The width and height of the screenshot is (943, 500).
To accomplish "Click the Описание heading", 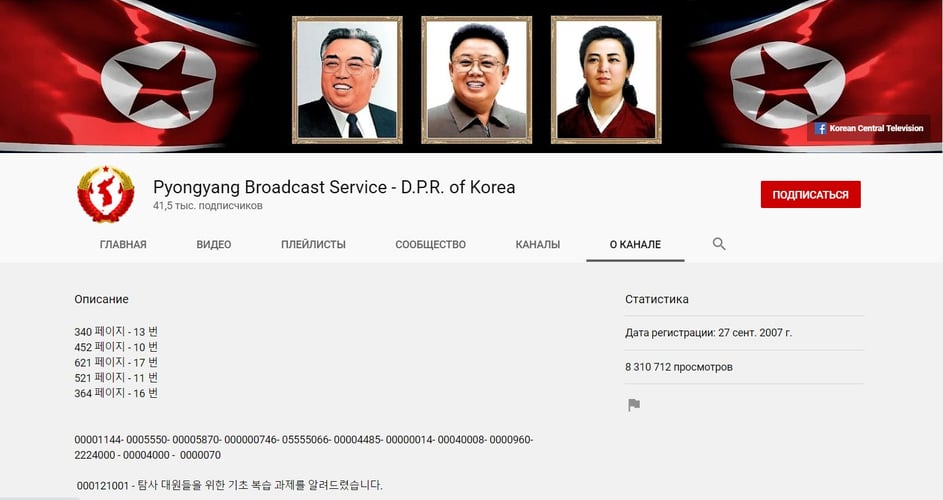I will click(102, 299).
